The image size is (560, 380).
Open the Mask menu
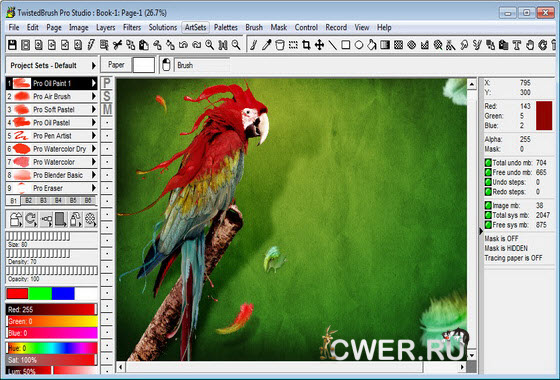(x=279, y=28)
